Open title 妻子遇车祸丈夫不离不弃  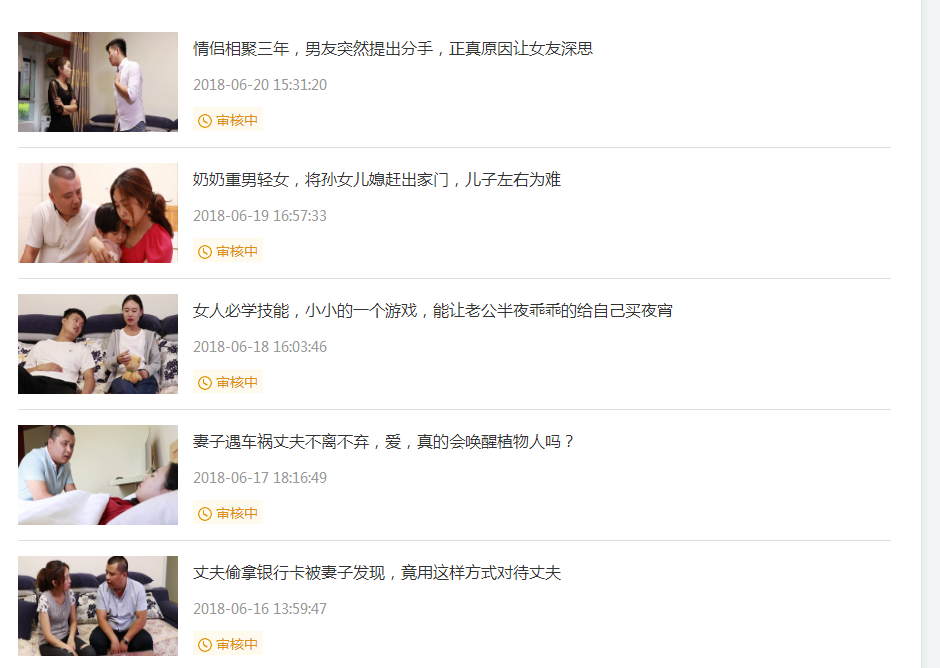coord(383,442)
